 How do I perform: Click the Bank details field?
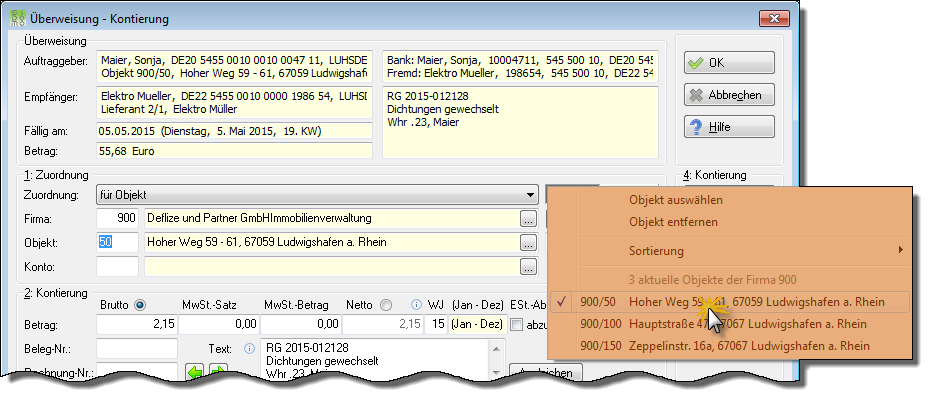click(521, 66)
